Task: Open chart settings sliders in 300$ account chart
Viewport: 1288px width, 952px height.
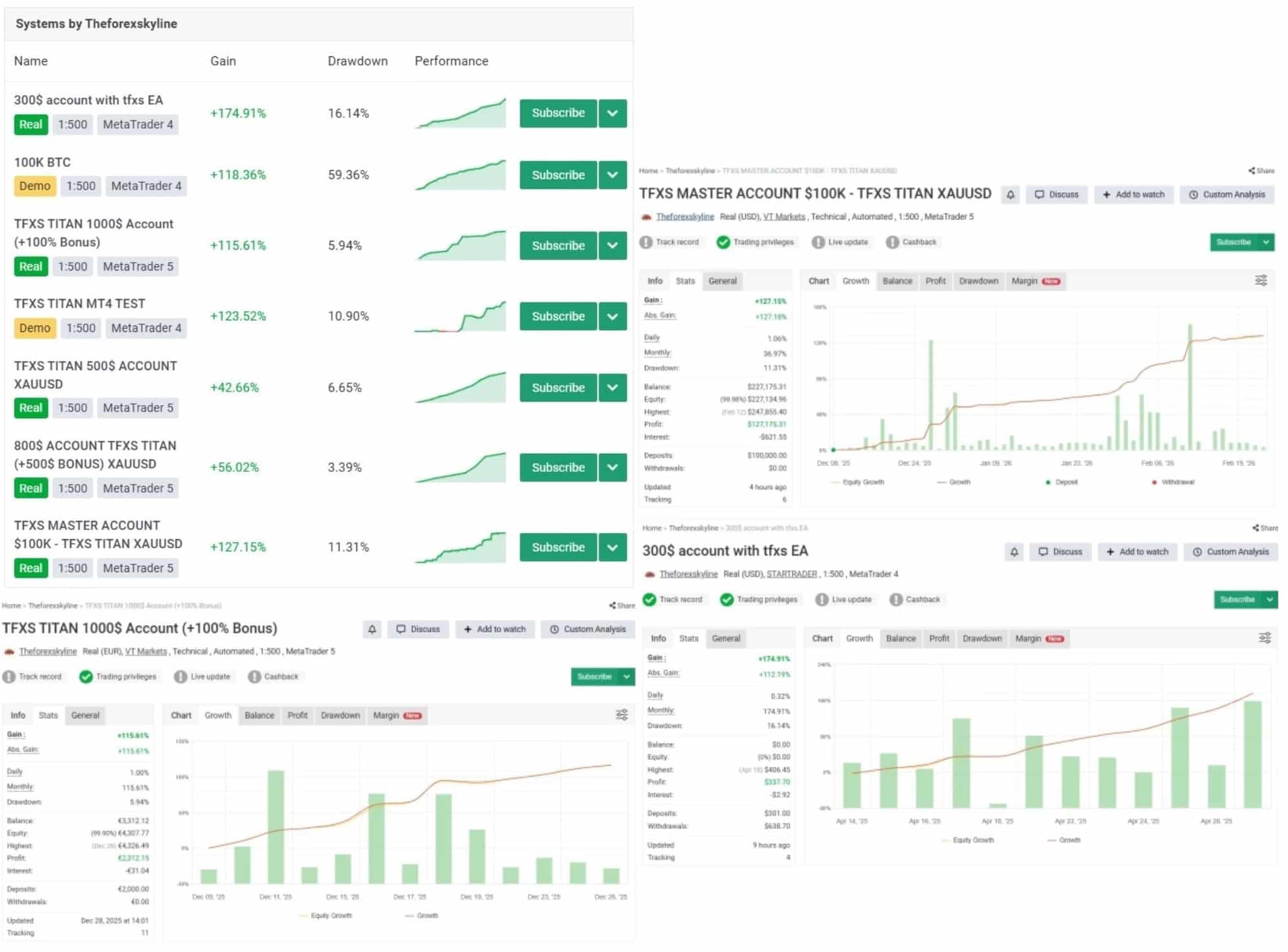Action: 1264,637
